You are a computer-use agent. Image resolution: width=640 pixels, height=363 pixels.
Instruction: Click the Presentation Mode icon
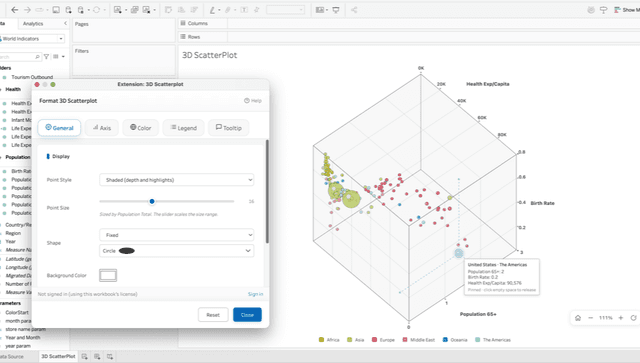coord(336,10)
